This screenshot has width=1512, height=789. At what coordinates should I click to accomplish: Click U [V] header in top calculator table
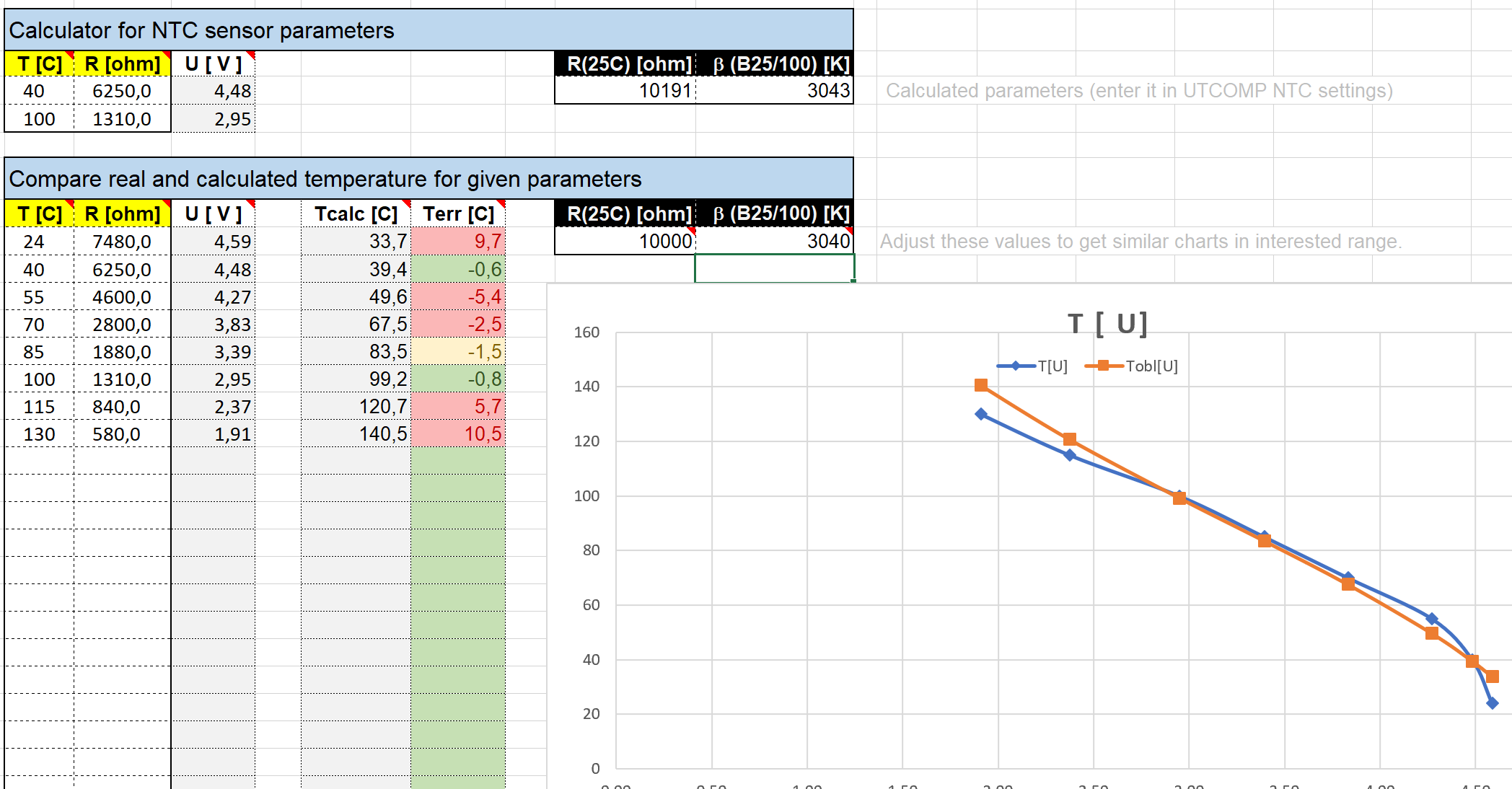click(x=213, y=64)
